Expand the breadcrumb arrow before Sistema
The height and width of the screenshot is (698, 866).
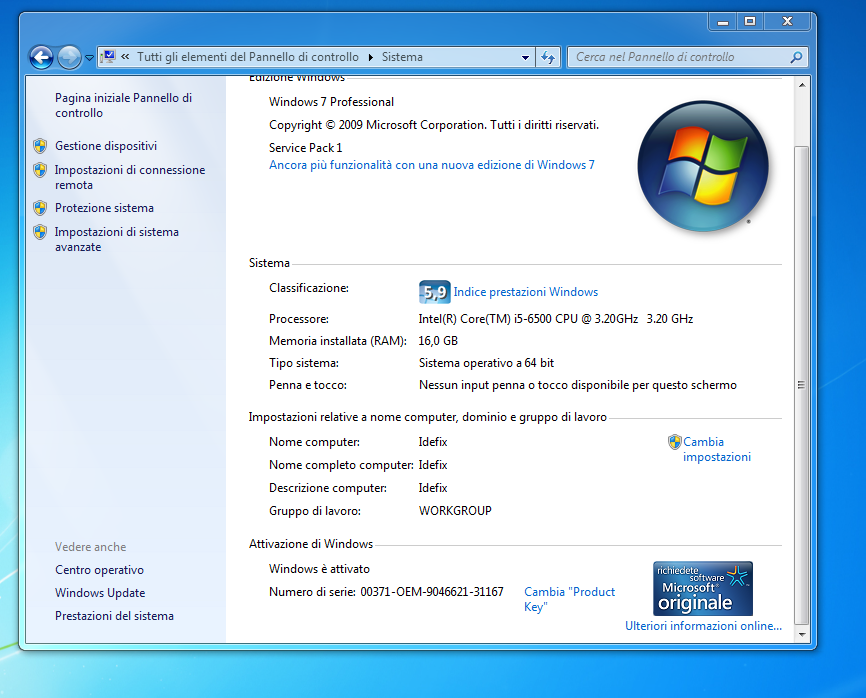coord(371,58)
